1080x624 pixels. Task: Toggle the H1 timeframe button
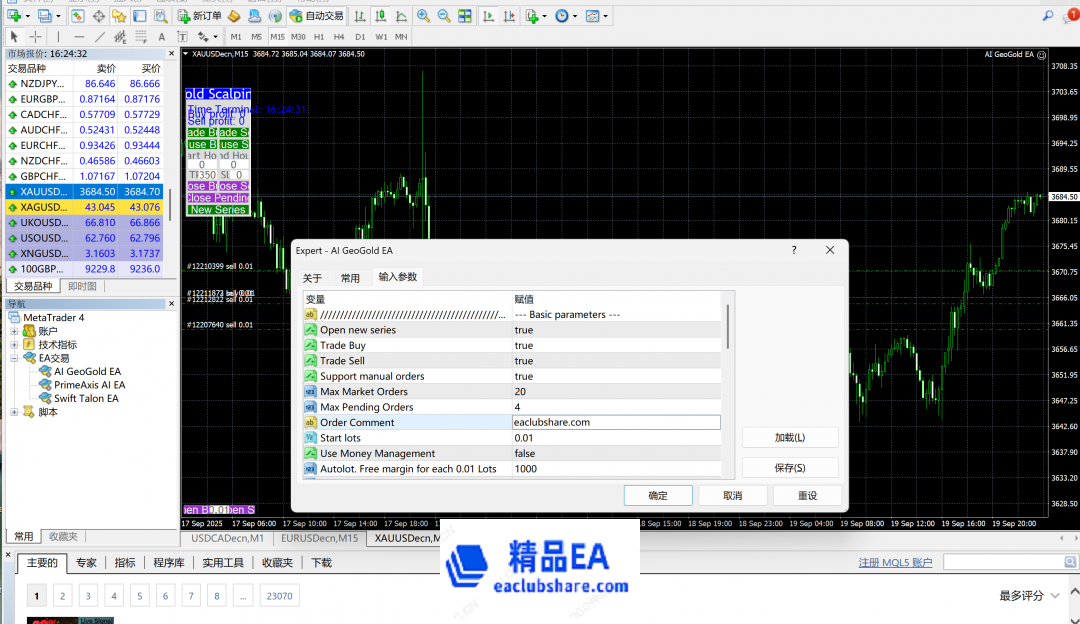pyautogui.click(x=319, y=37)
